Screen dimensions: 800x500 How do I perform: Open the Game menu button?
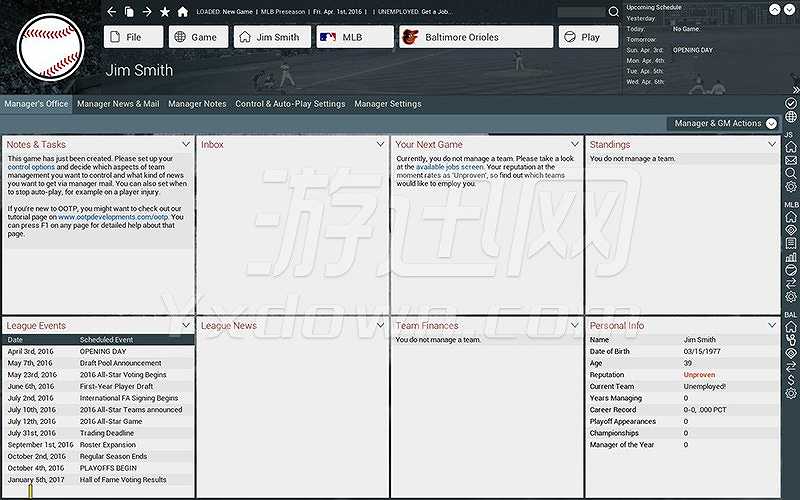198,37
